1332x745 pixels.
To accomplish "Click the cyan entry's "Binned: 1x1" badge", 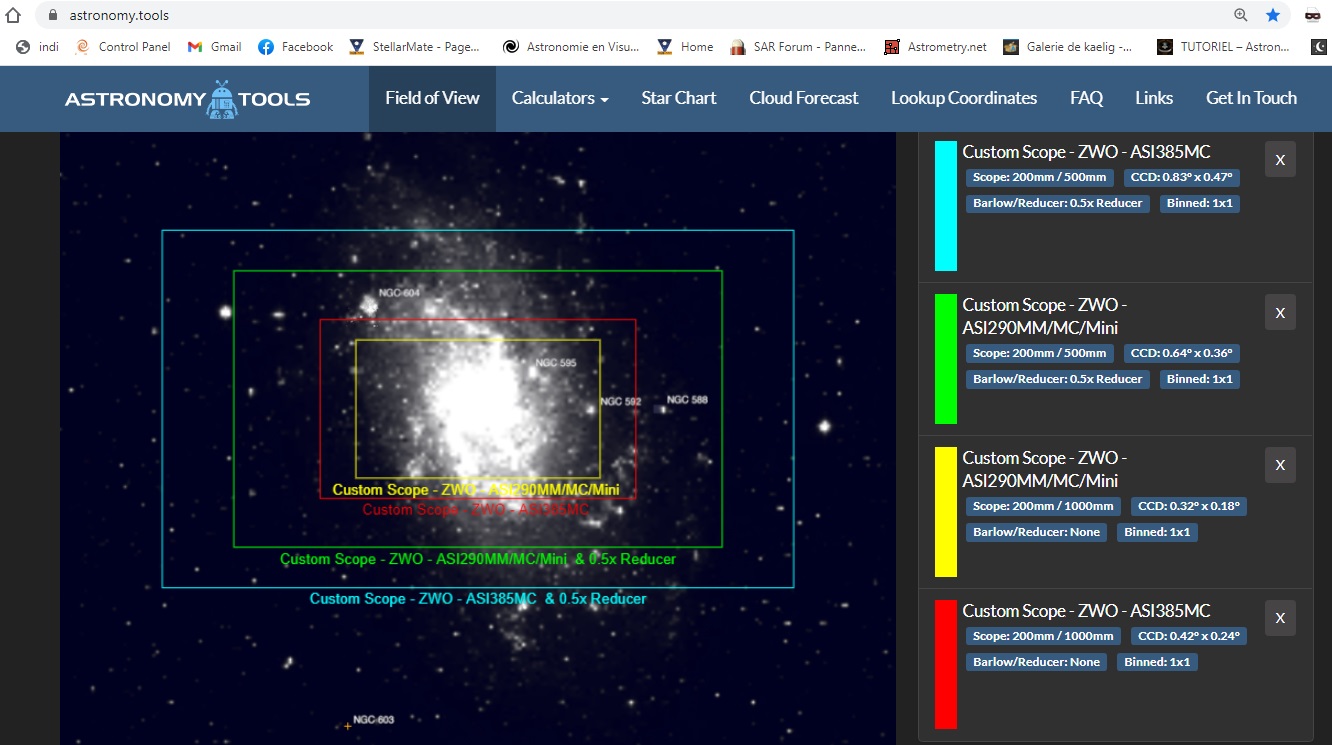I will (x=1200, y=203).
